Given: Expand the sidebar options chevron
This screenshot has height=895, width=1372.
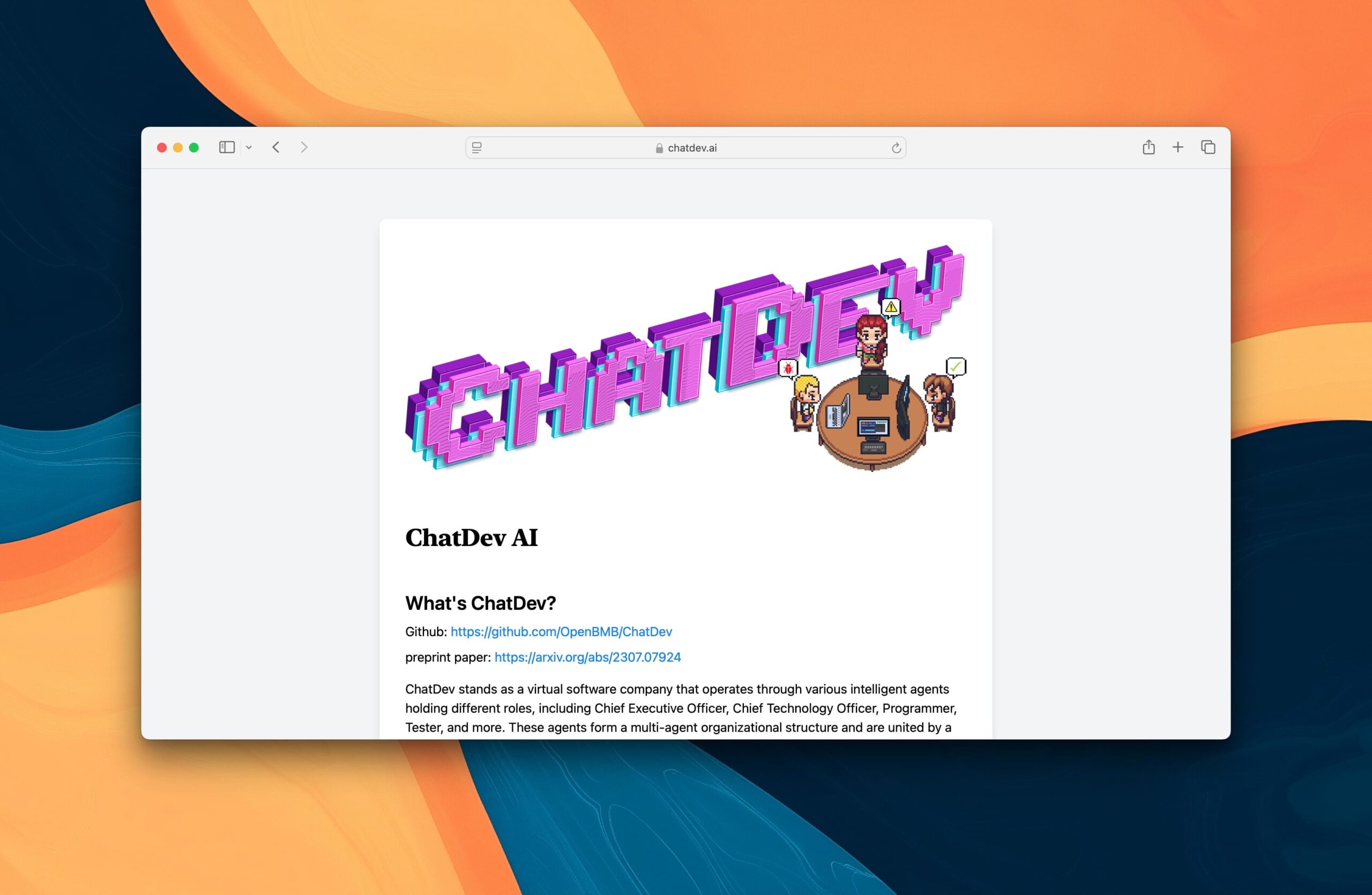Looking at the screenshot, I should click(249, 147).
